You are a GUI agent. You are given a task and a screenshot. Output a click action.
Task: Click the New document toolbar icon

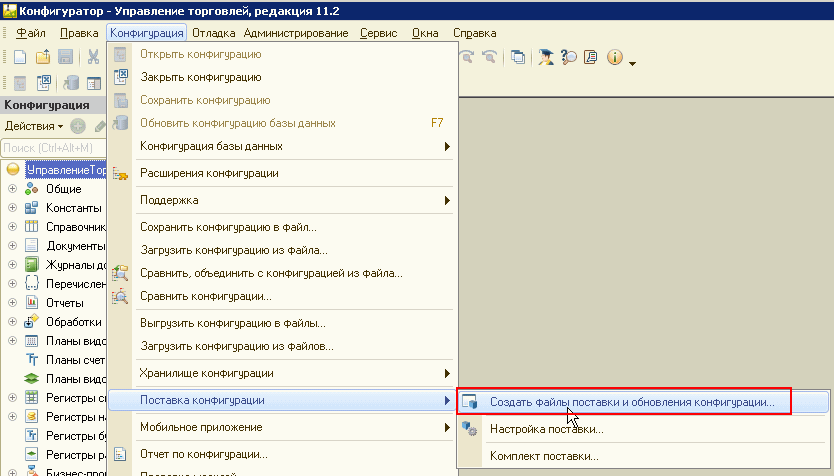(x=20, y=57)
